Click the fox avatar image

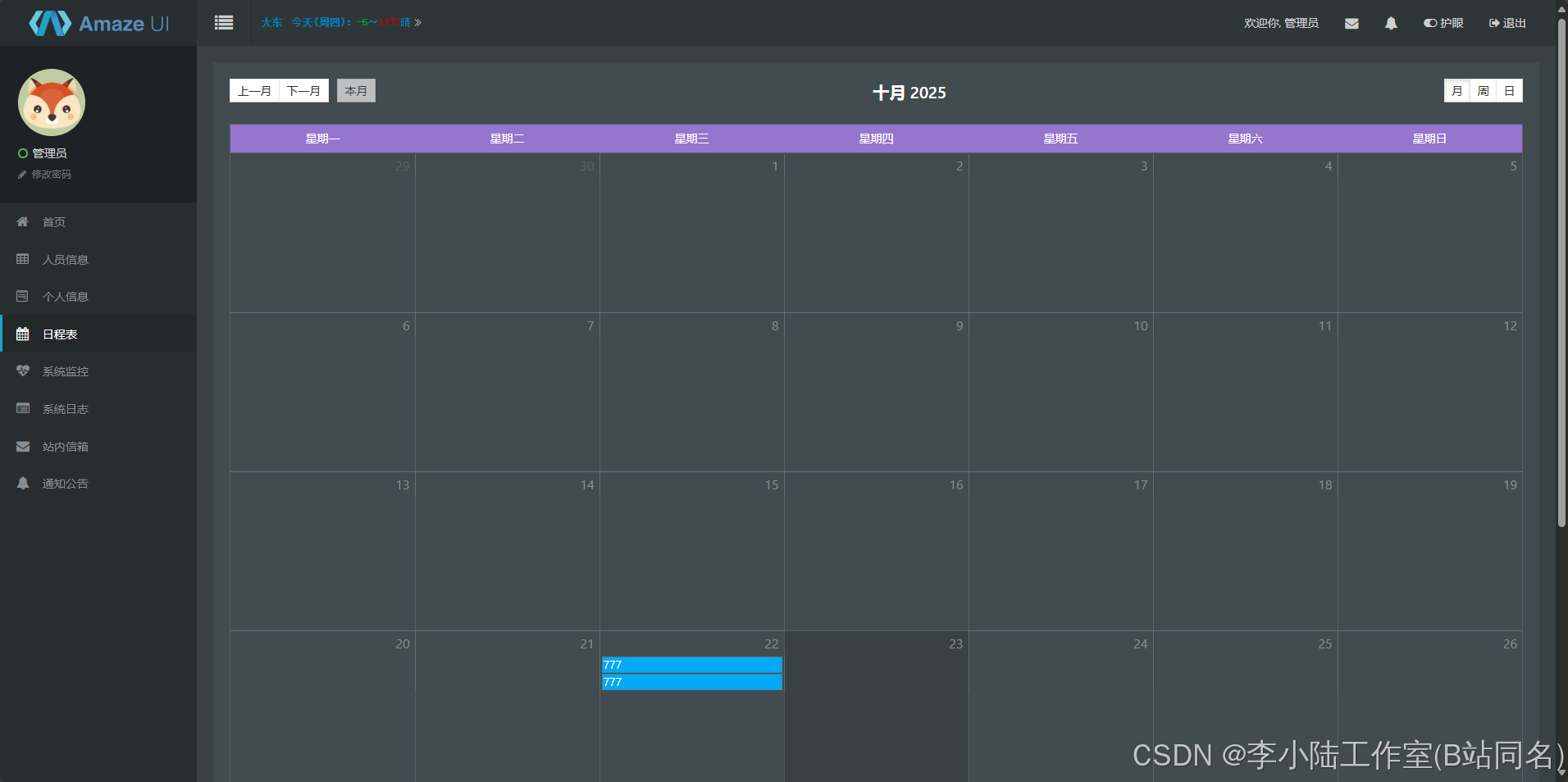51,102
